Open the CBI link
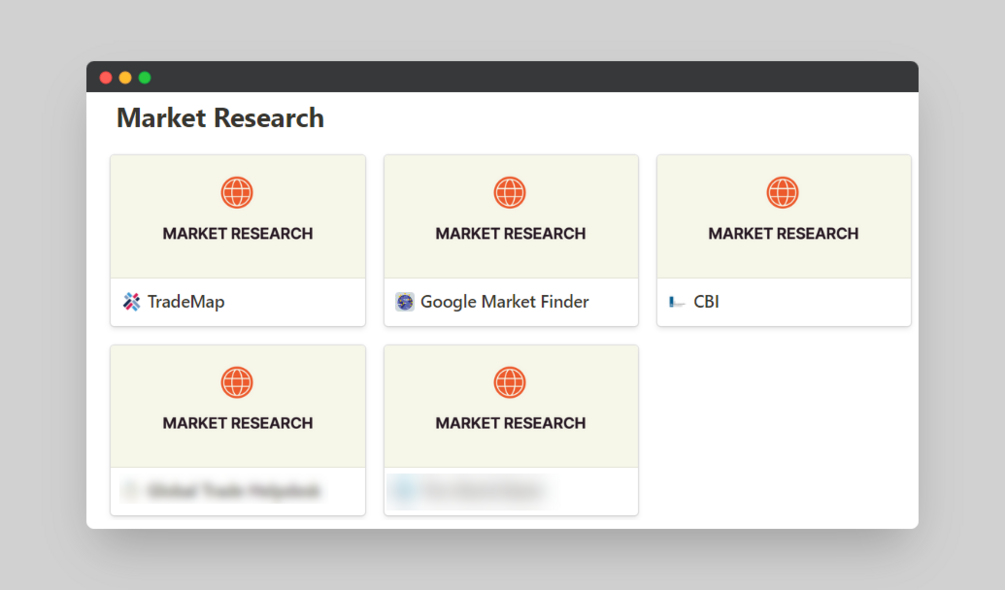Screen dimensions: 1005x590 coord(706,302)
